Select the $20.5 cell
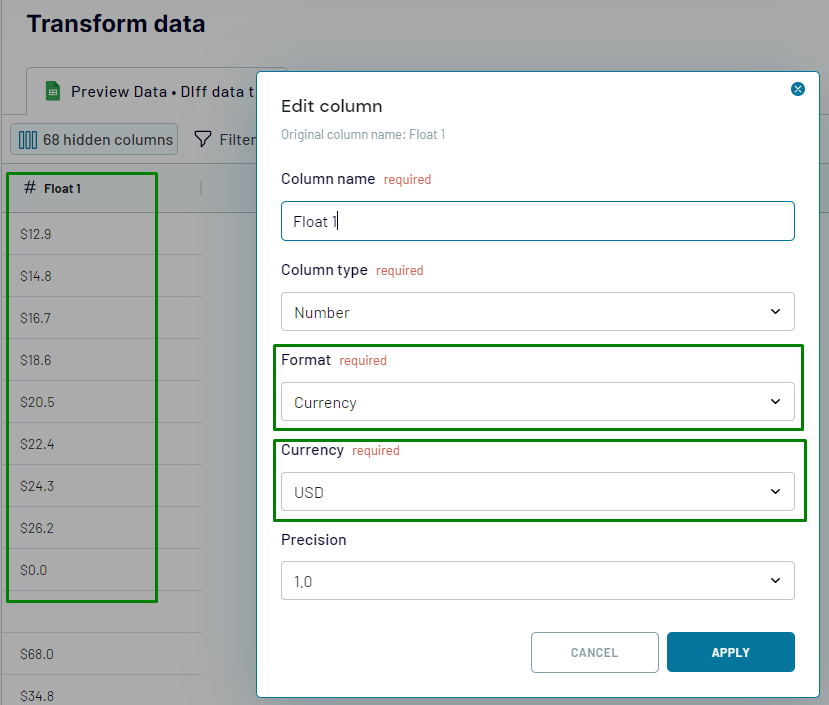The height and width of the screenshot is (705, 829). (x=37, y=402)
